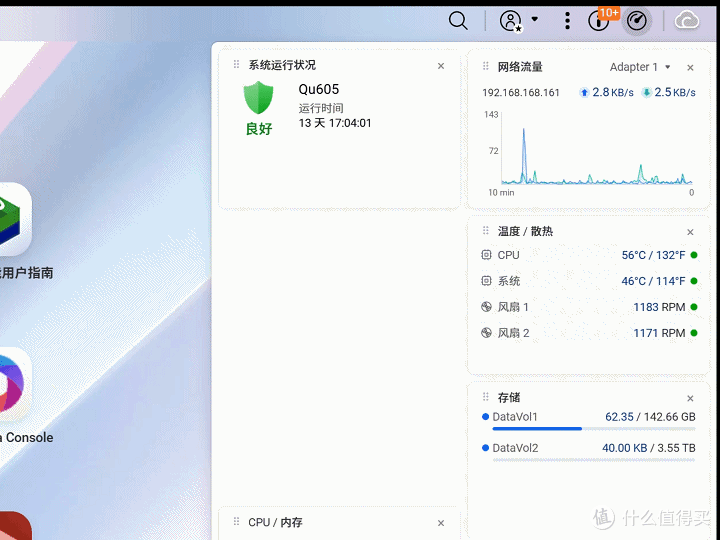The image size is (720, 540).
Task: Click the DataVol2 usage progress bar
Action: point(594,460)
